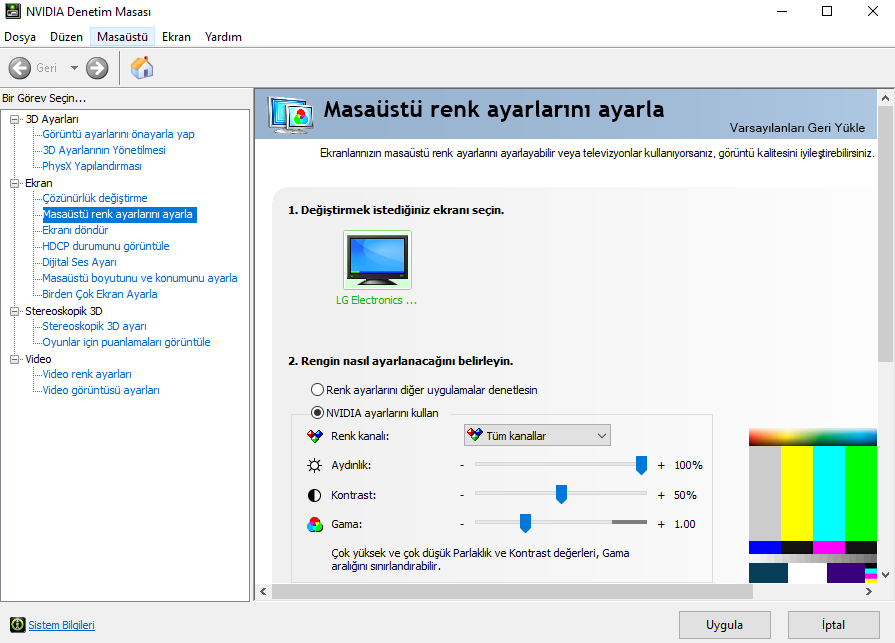The width and height of the screenshot is (895, 643).
Task: Open 'Video görüntüsü ayarları' task
Action: coord(101,390)
